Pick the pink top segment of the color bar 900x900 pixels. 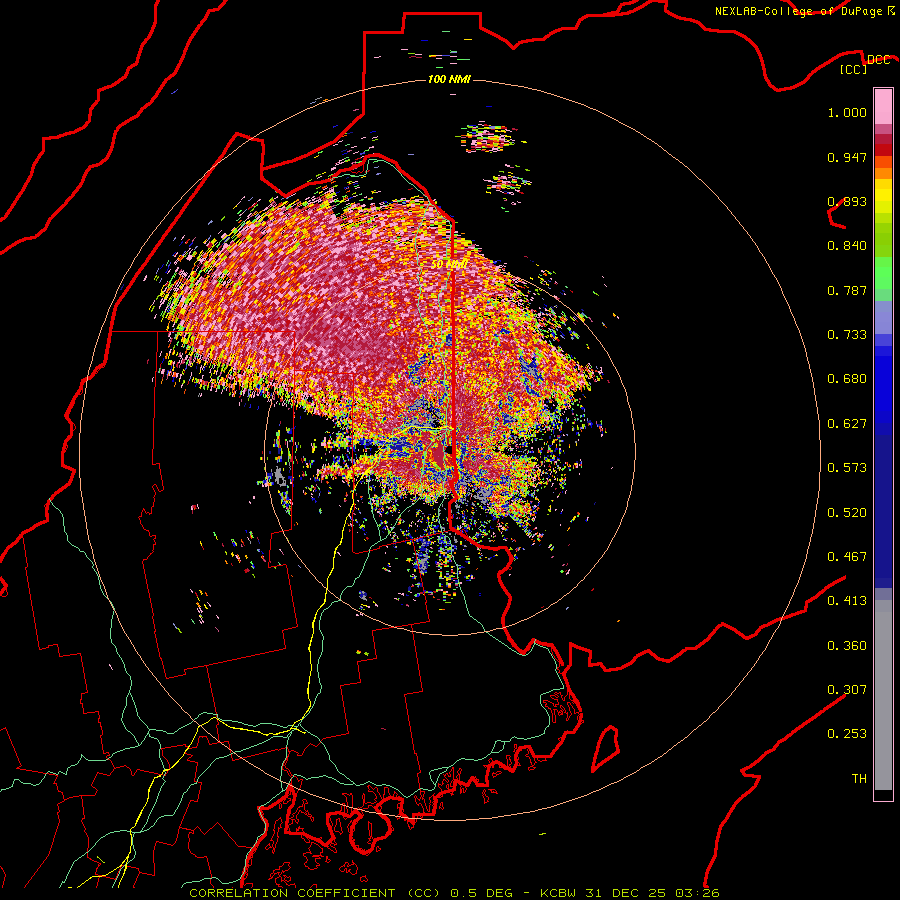pyautogui.click(x=883, y=106)
